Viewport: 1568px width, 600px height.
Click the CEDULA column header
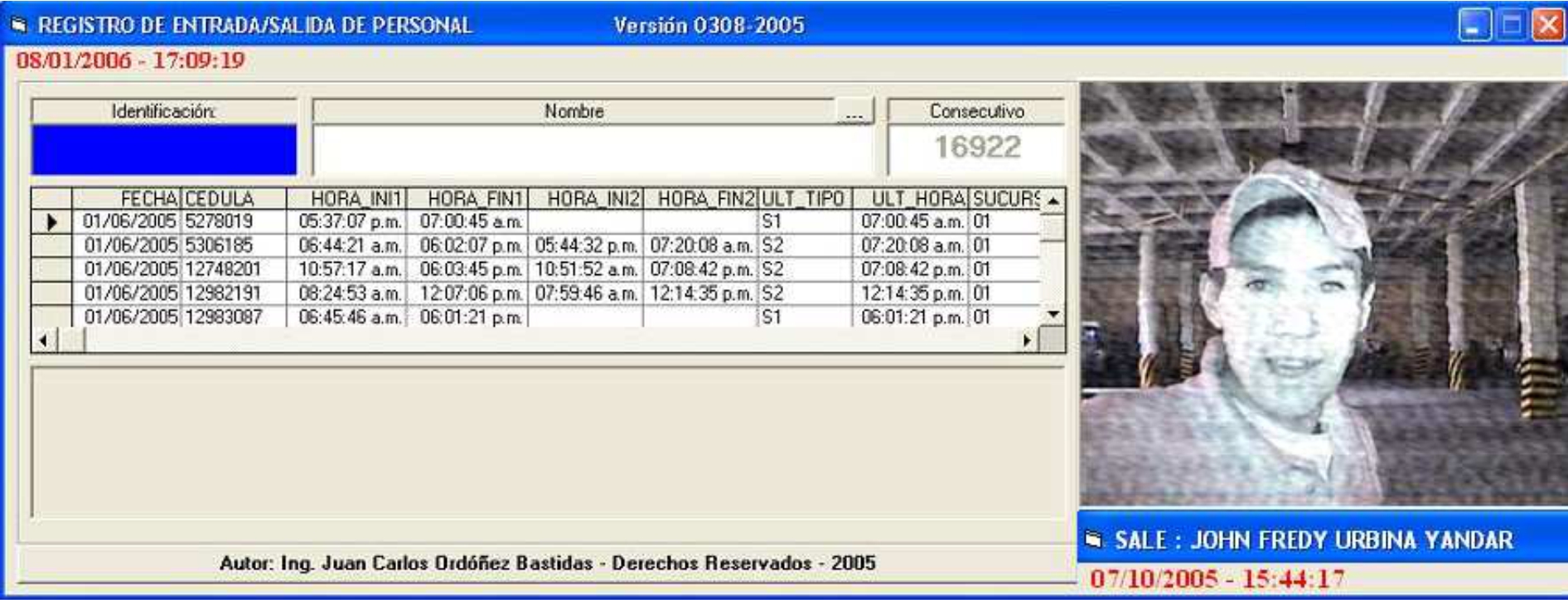[x=233, y=199]
